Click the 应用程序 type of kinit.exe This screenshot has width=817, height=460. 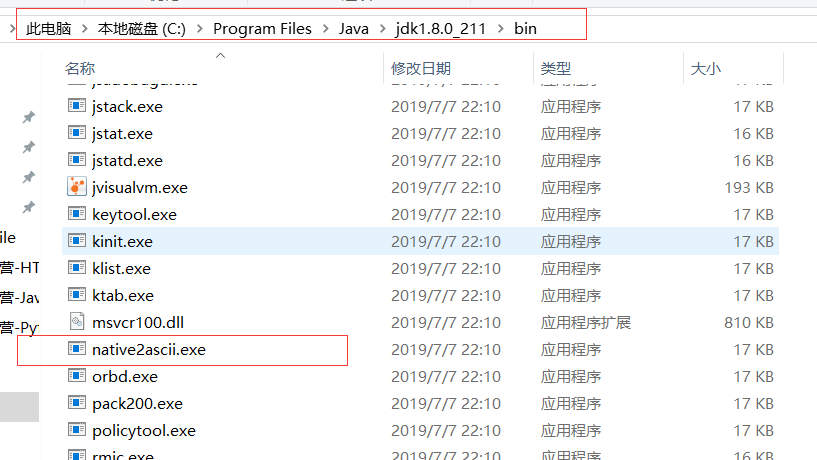click(571, 242)
